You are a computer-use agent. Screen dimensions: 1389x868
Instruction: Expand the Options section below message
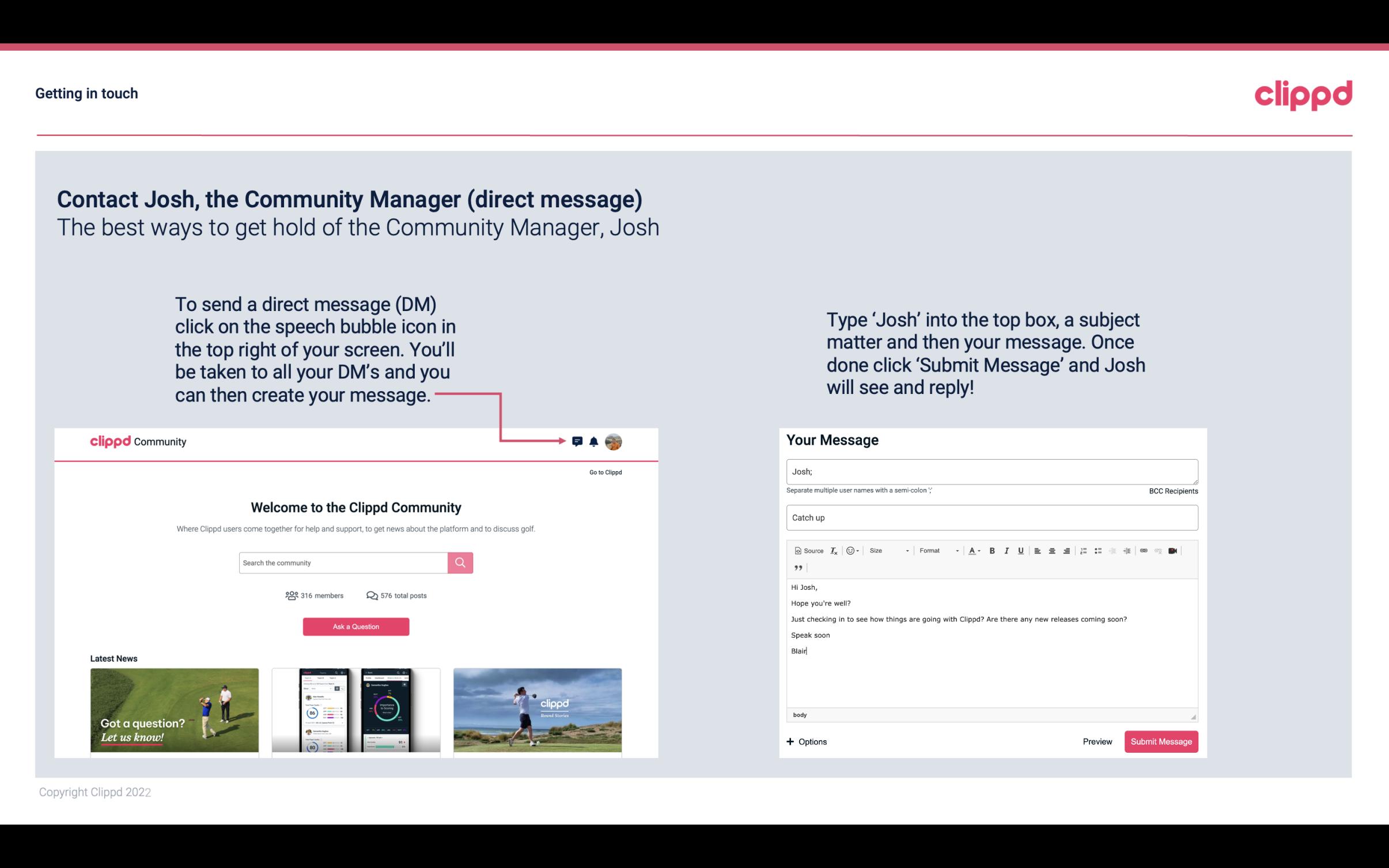805,741
